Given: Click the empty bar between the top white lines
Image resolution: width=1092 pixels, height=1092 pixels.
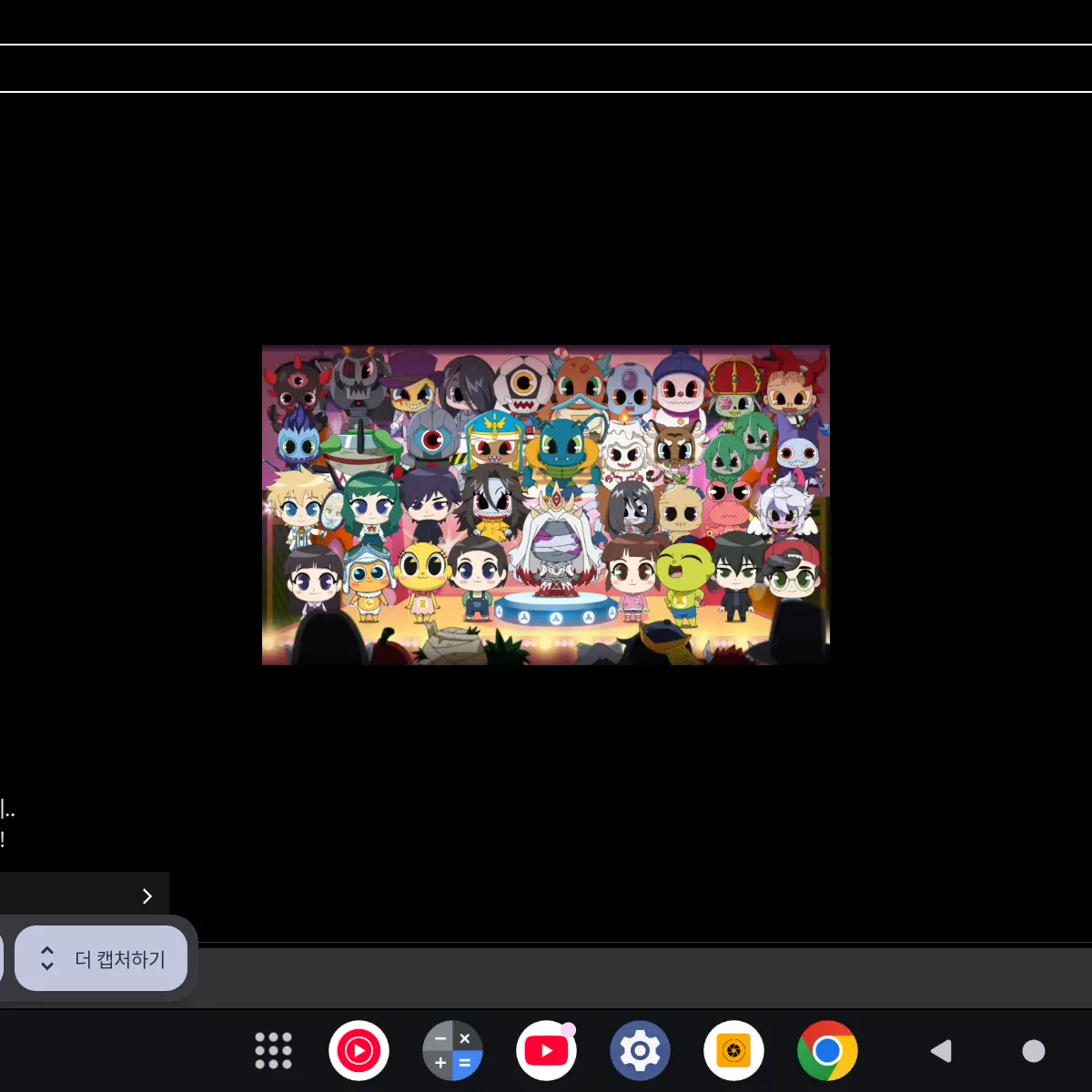Looking at the screenshot, I should click(546, 68).
